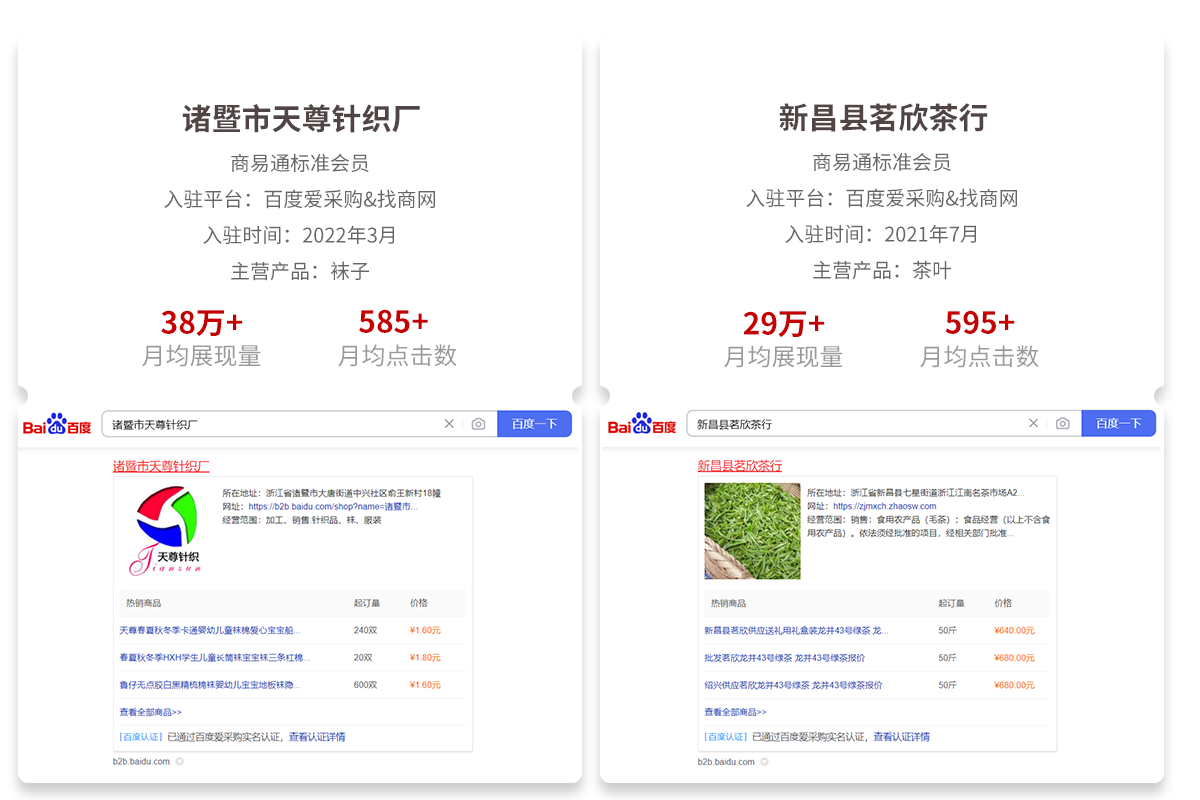The height and width of the screenshot is (800, 1200).
Task: Click 查看认证详情 in 茗欣茶行 card
Action: pyautogui.click(x=901, y=737)
